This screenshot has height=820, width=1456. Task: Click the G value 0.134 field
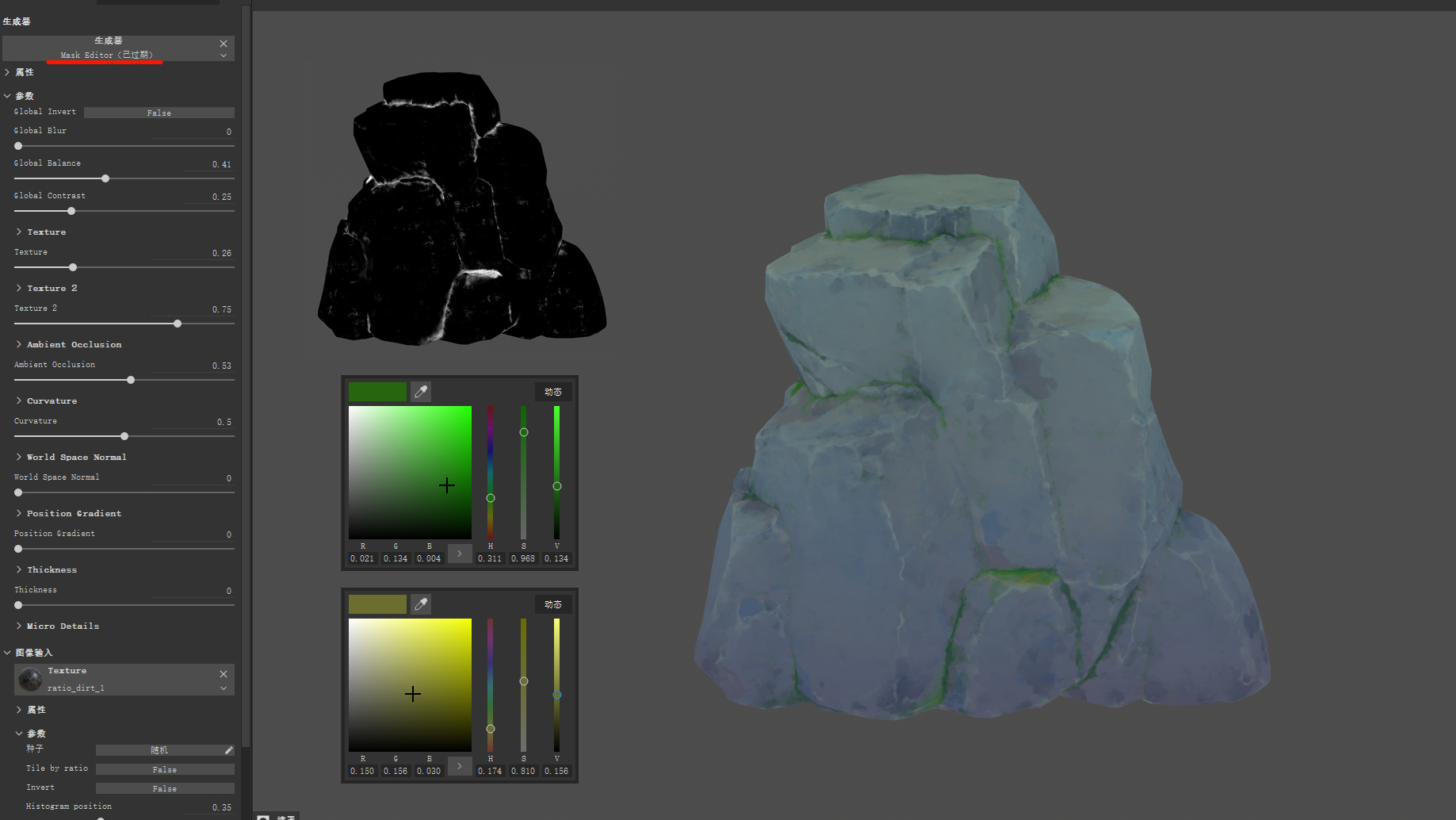click(396, 558)
